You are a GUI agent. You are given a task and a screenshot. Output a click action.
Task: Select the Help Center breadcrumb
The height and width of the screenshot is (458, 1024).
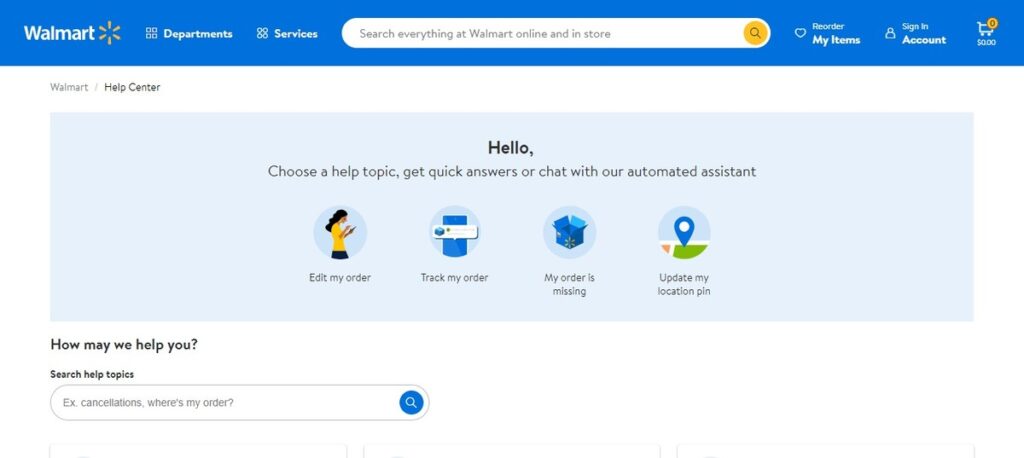[x=132, y=87]
